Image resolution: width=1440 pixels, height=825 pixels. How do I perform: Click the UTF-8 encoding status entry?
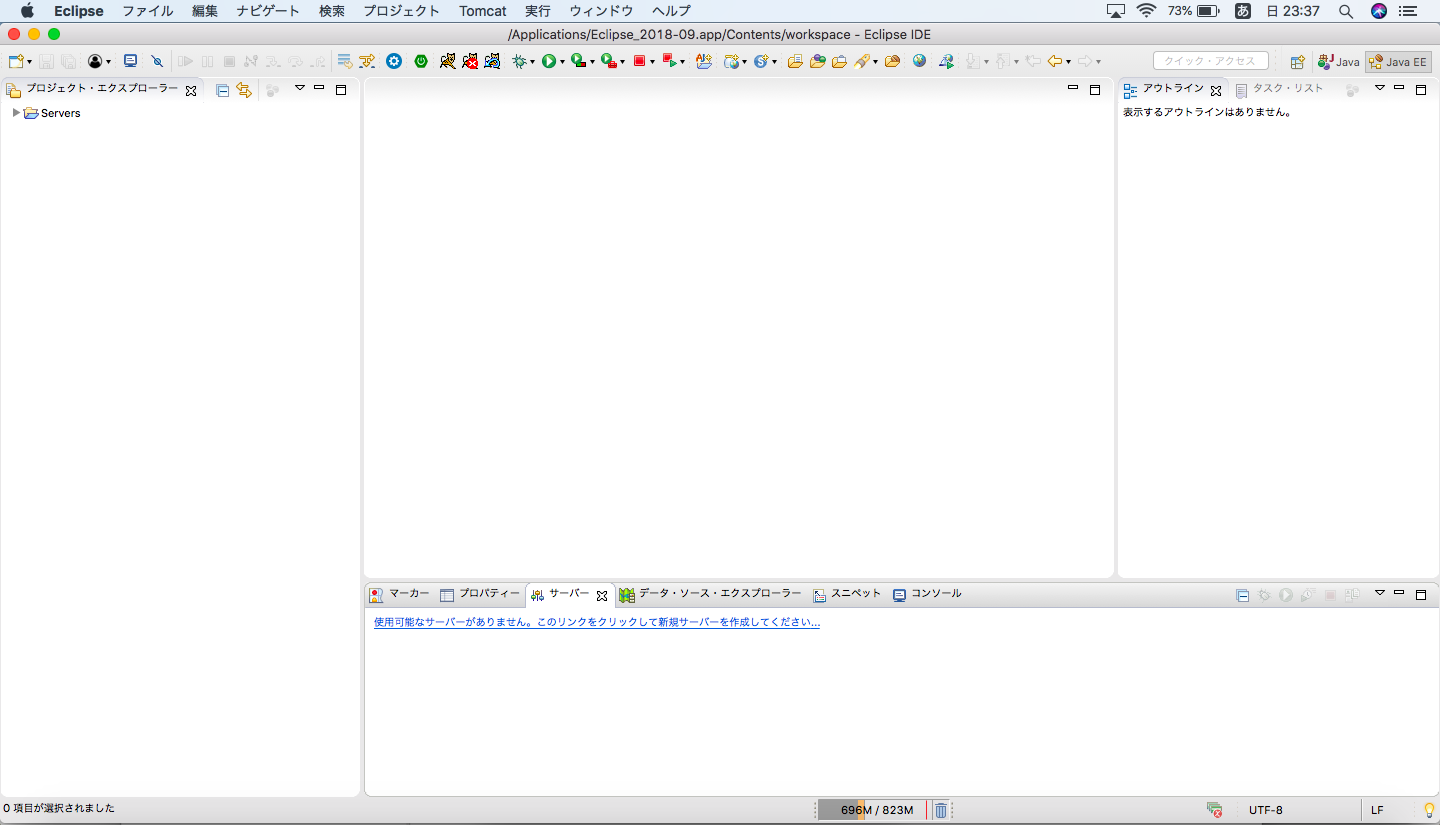click(1265, 810)
